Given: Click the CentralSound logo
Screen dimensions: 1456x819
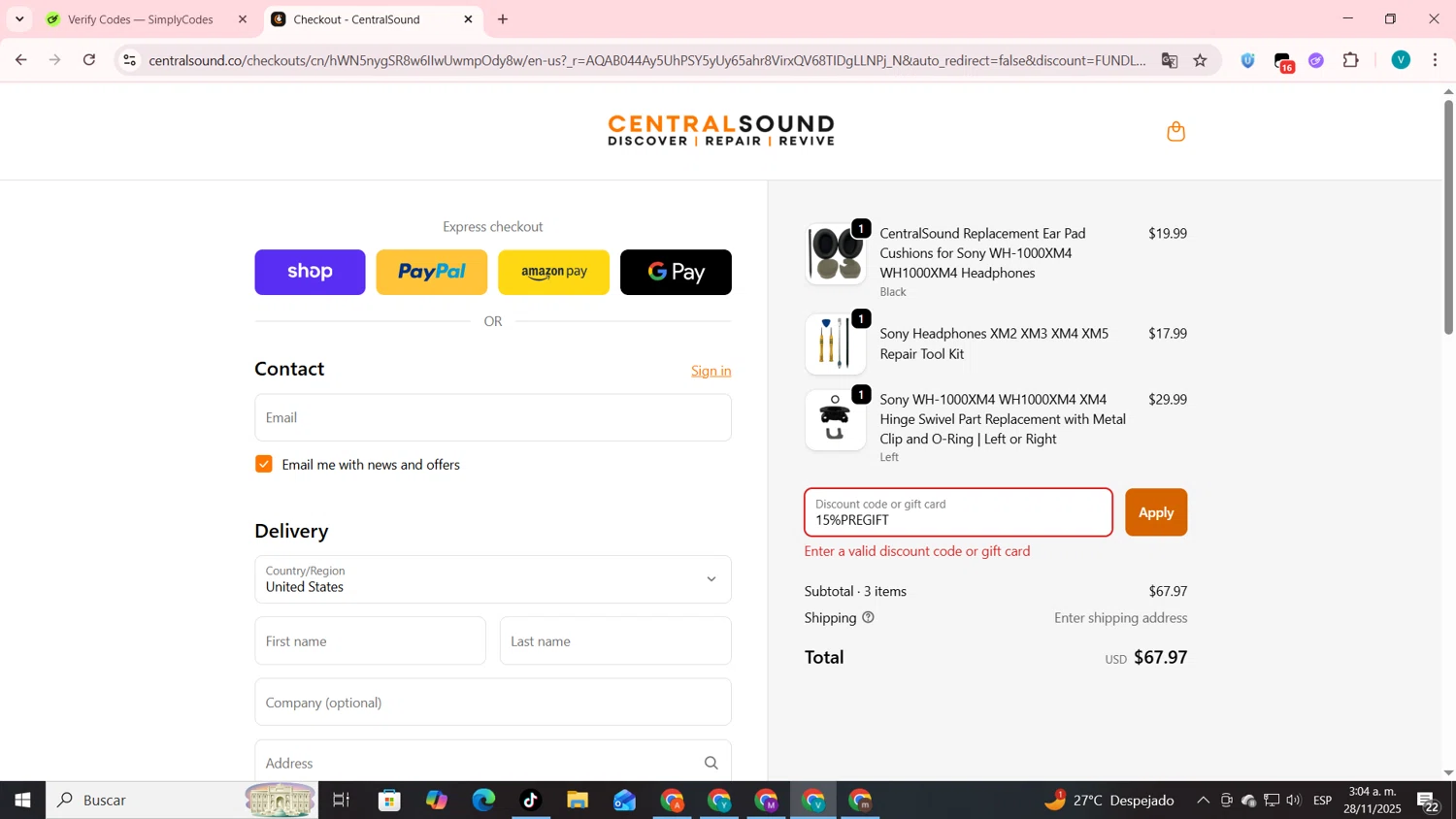Looking at the screenshot, I should (x=721, y=131).
